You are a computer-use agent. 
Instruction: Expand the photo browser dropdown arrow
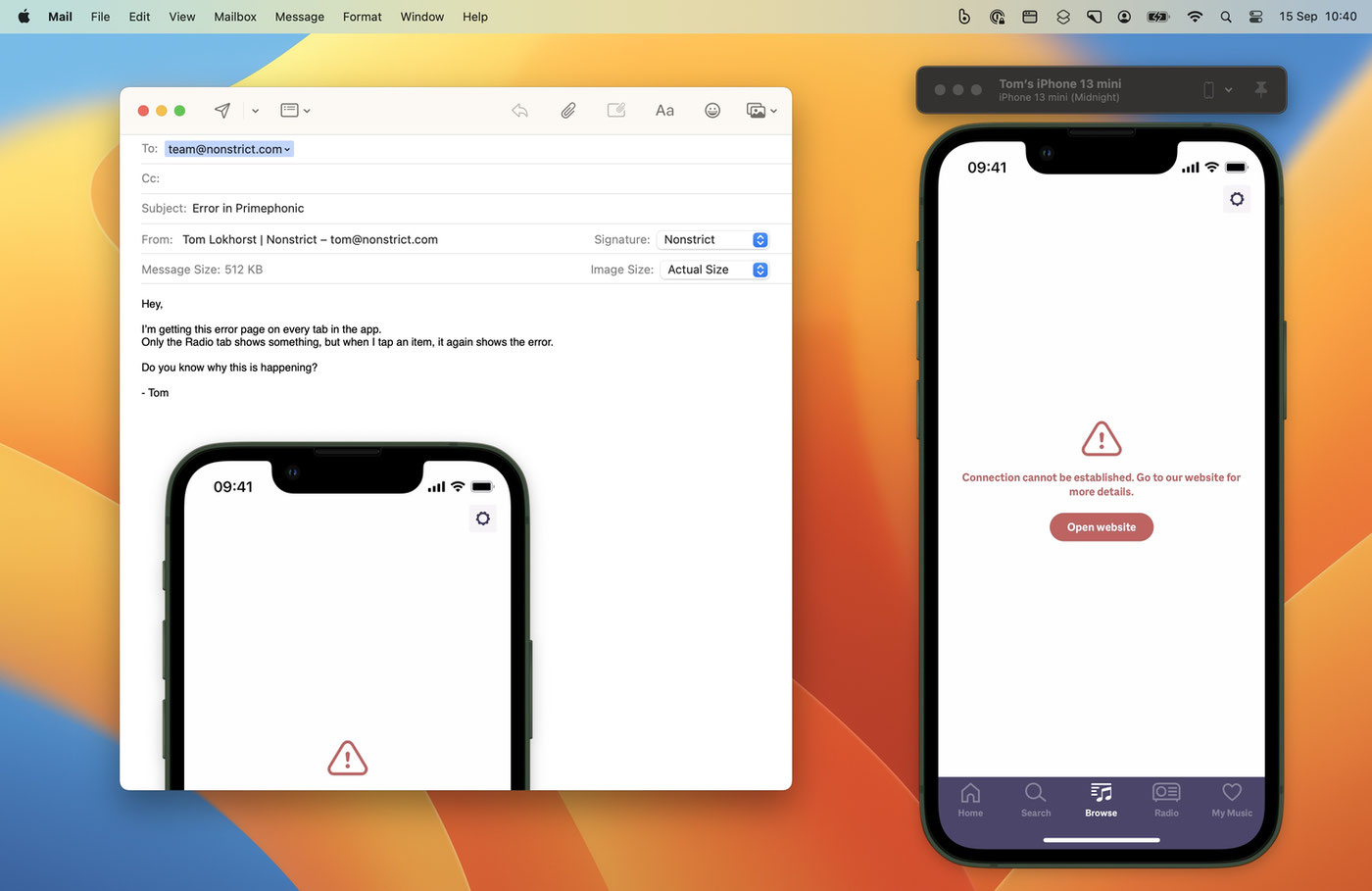(x=773, y=111)
